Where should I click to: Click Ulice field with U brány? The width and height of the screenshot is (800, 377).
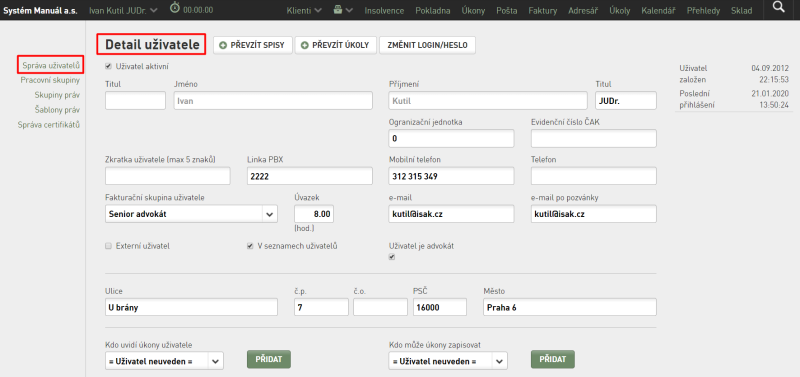click(x=191, y=308)
